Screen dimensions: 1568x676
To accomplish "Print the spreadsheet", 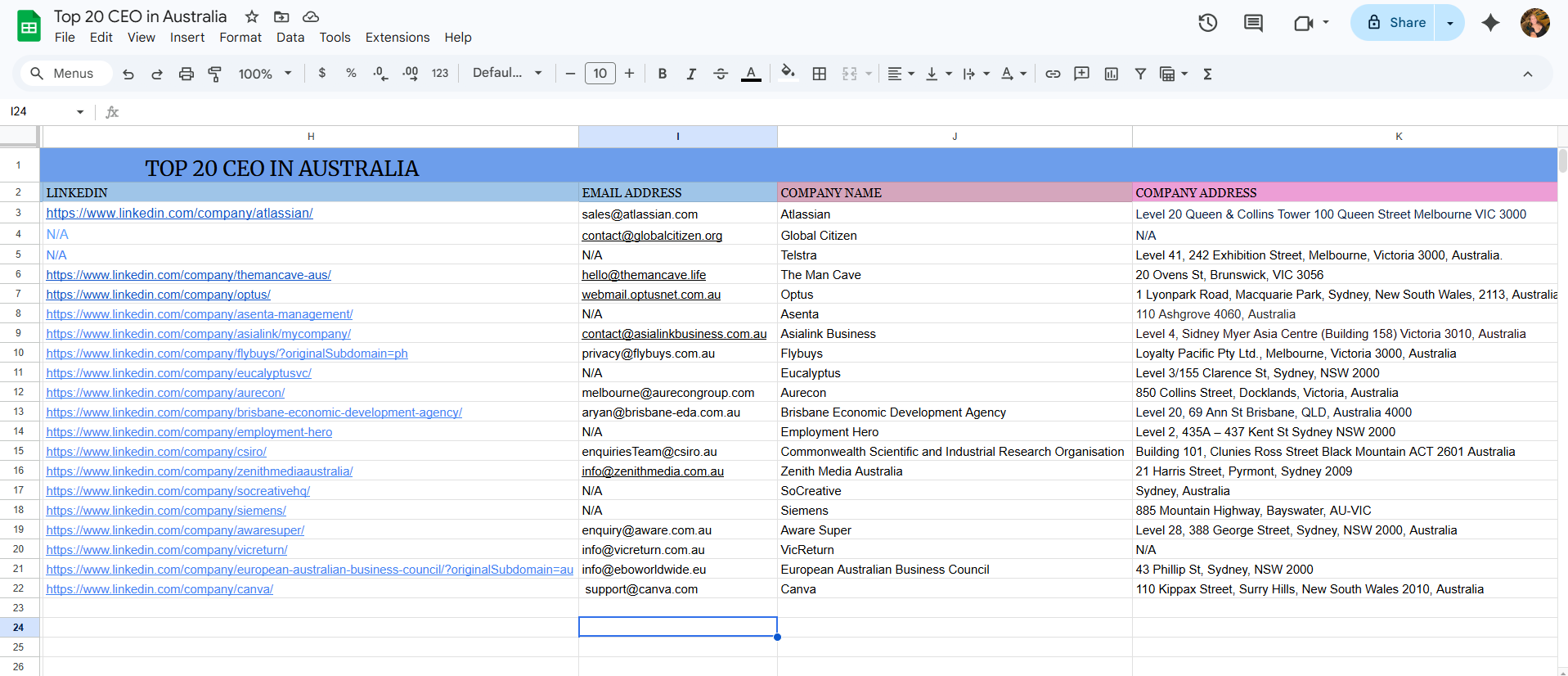I will [x=186, y=74].
